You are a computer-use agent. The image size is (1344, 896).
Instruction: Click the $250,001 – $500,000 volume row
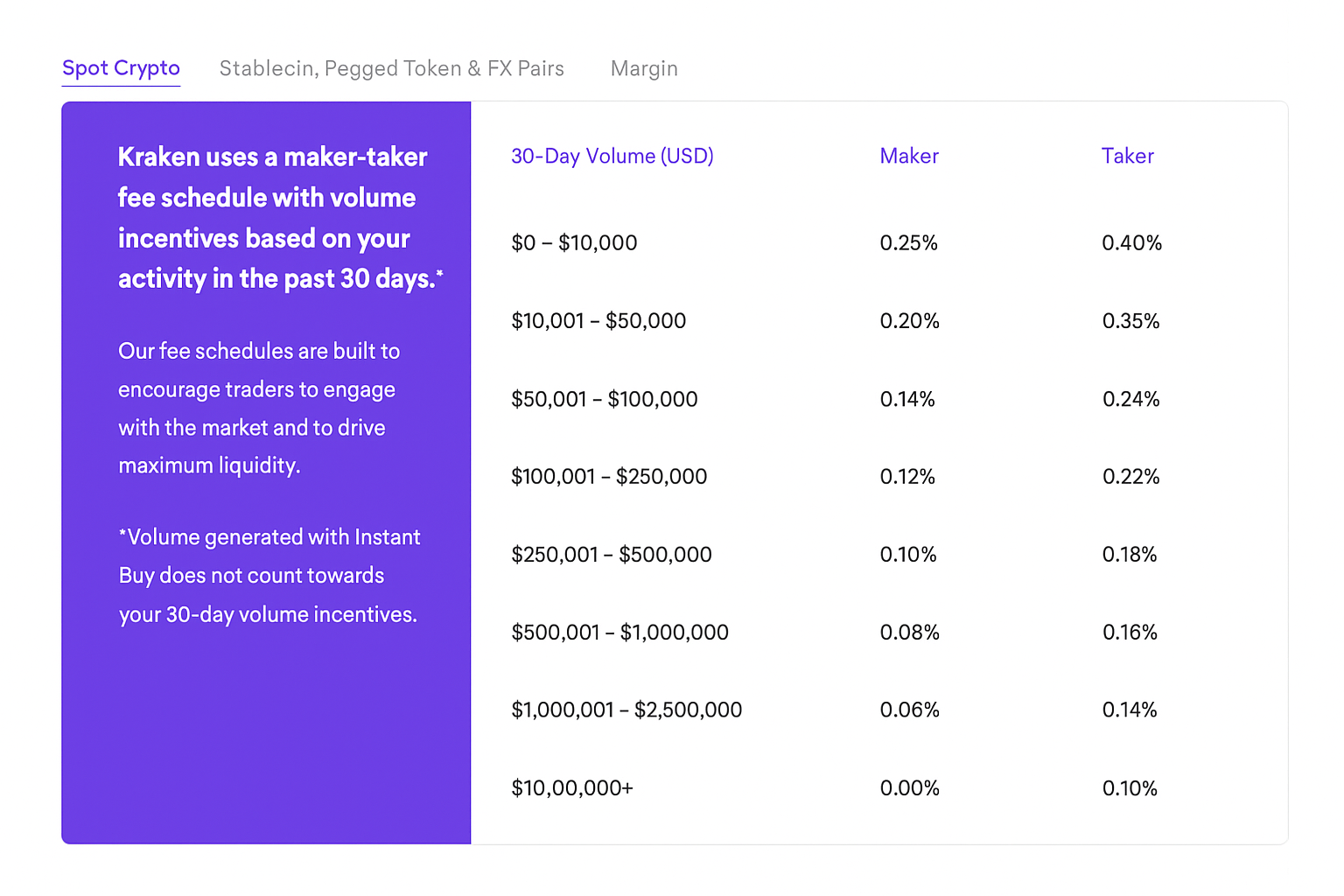tap(611, 555)
